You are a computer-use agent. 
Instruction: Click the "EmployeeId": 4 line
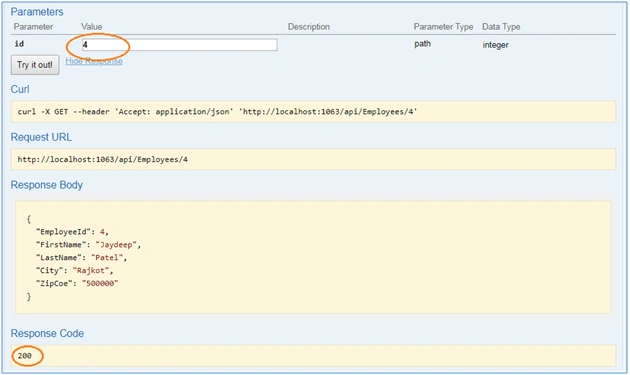[x=72, y=232]
